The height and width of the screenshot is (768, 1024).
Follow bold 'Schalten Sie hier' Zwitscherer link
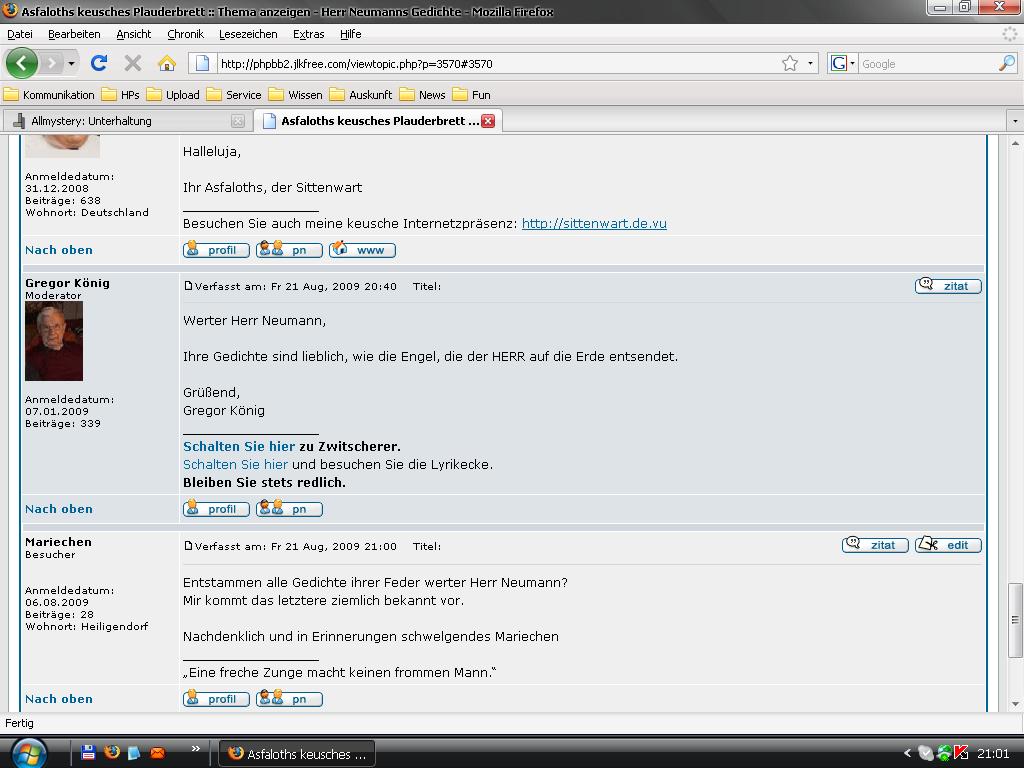click(x=239, y=447)
